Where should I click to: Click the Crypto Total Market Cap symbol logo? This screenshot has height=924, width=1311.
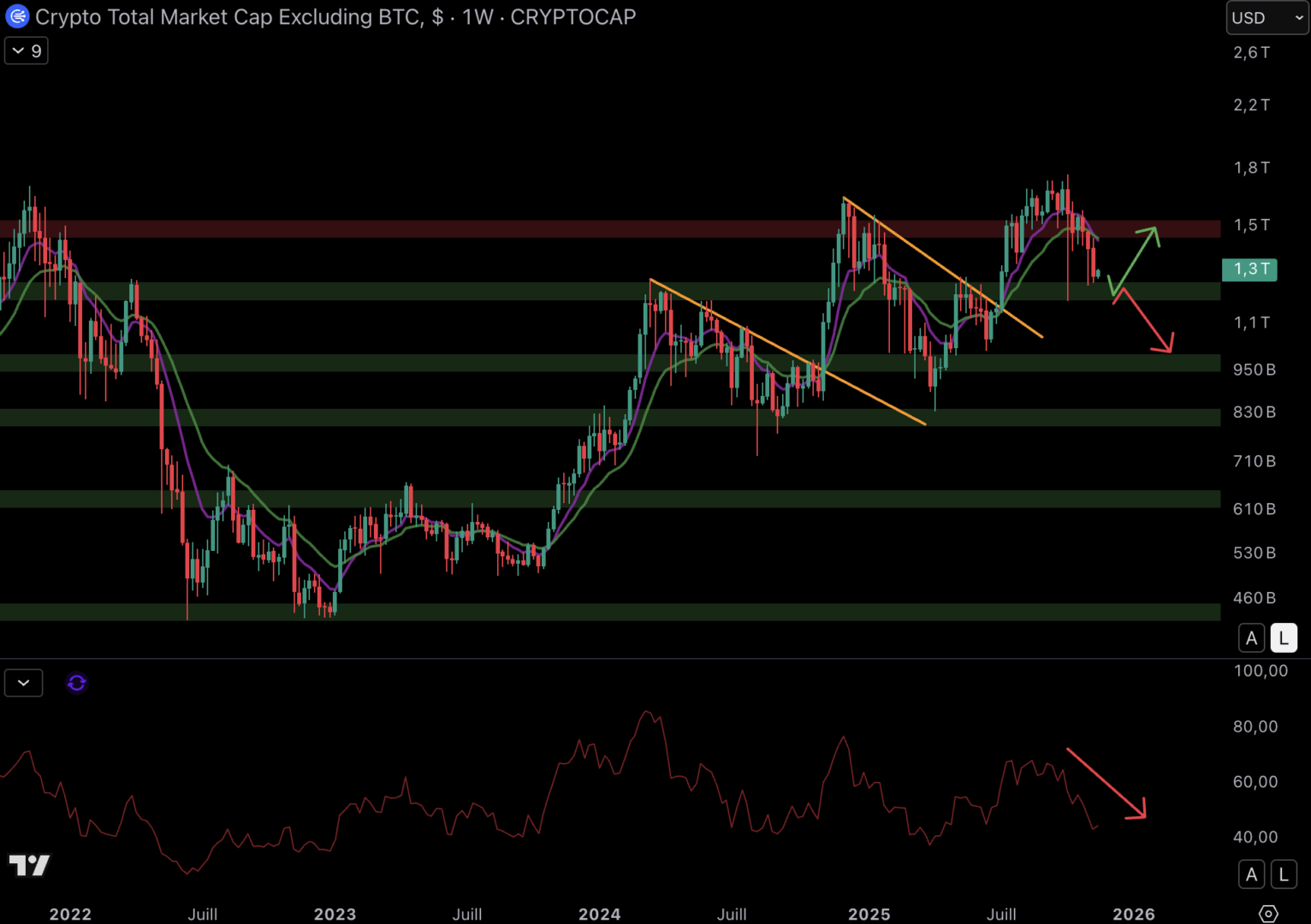click(x=17, y=16)
